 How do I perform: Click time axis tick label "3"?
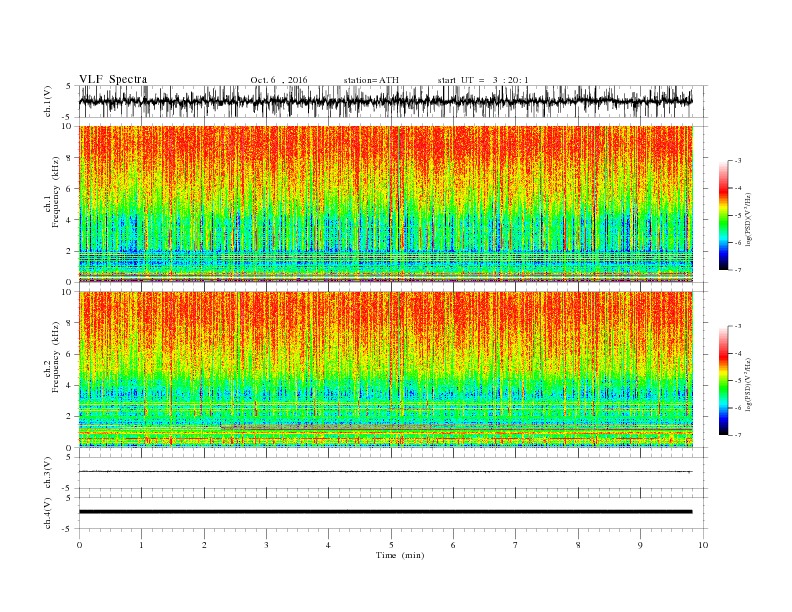click(266, 545)
